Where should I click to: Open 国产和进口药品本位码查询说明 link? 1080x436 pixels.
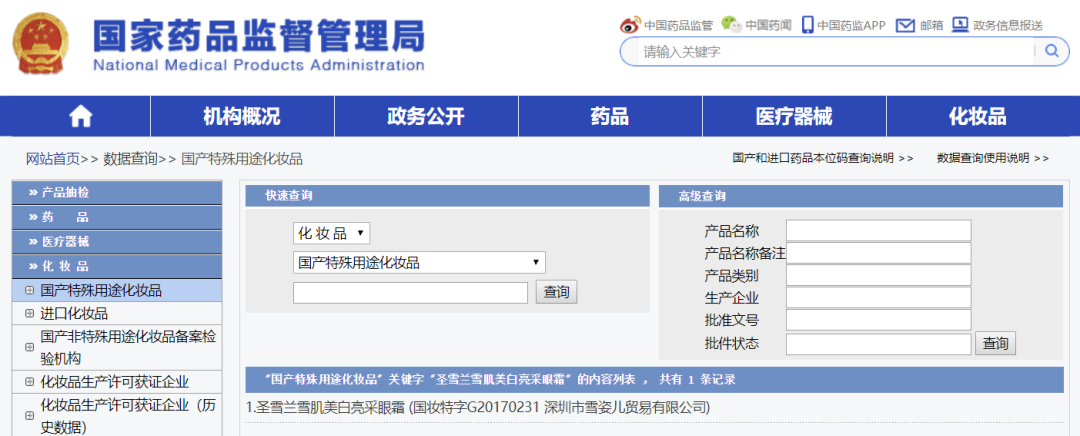point(822,158)
